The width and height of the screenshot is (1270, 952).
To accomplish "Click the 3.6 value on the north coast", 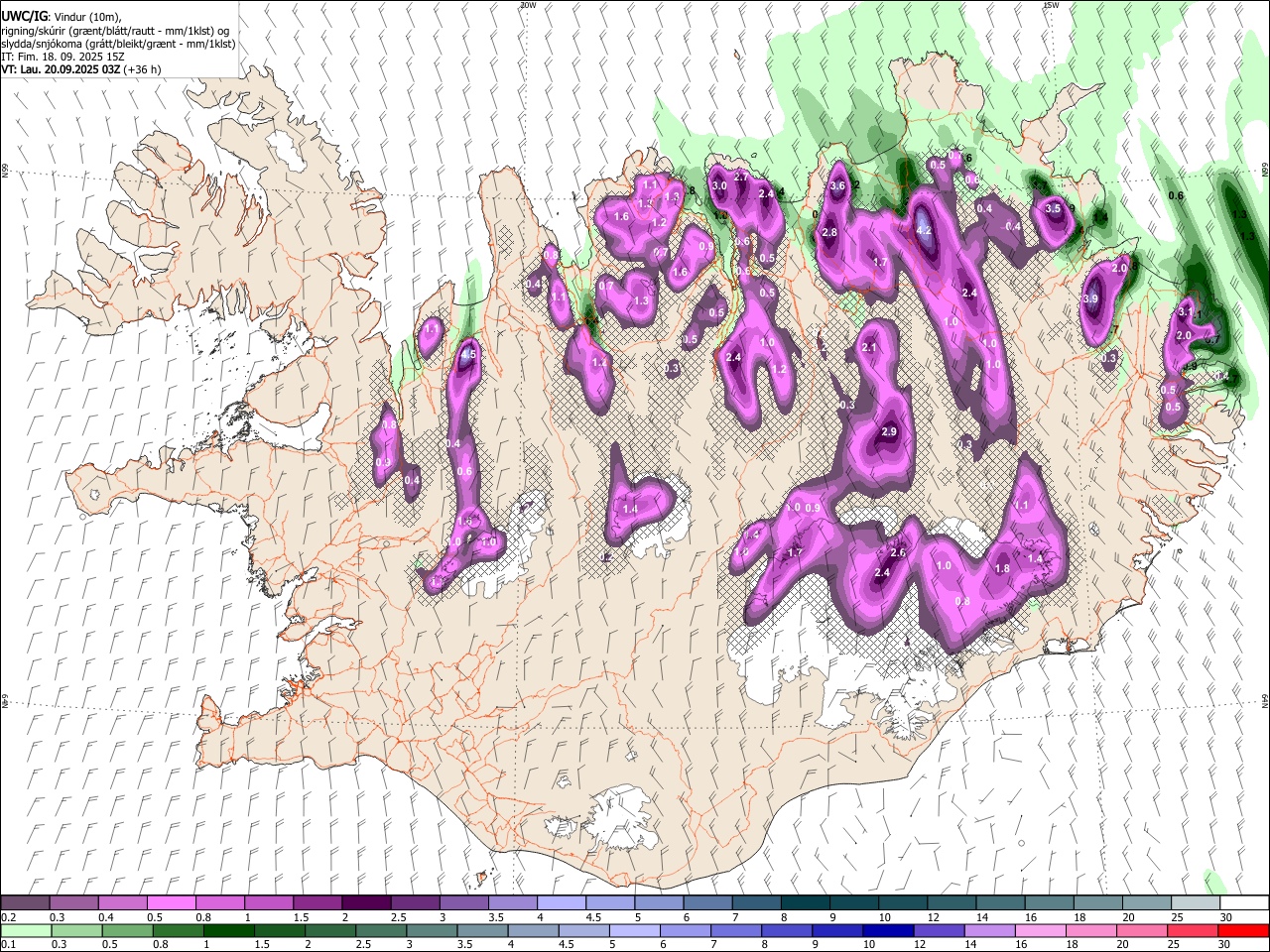I will coord(837,185).
